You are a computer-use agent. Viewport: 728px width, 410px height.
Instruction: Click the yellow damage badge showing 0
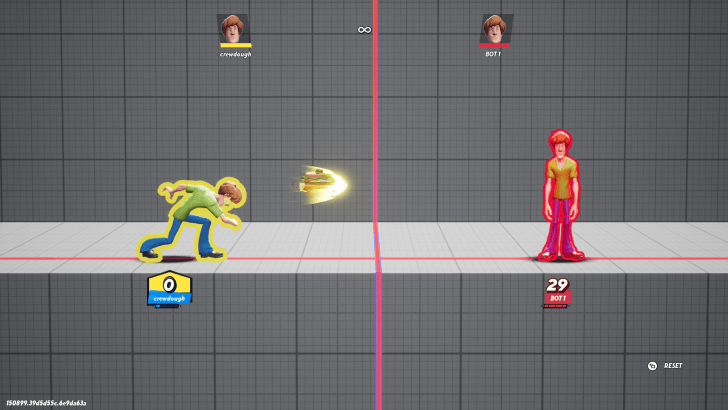click(169, 283)
